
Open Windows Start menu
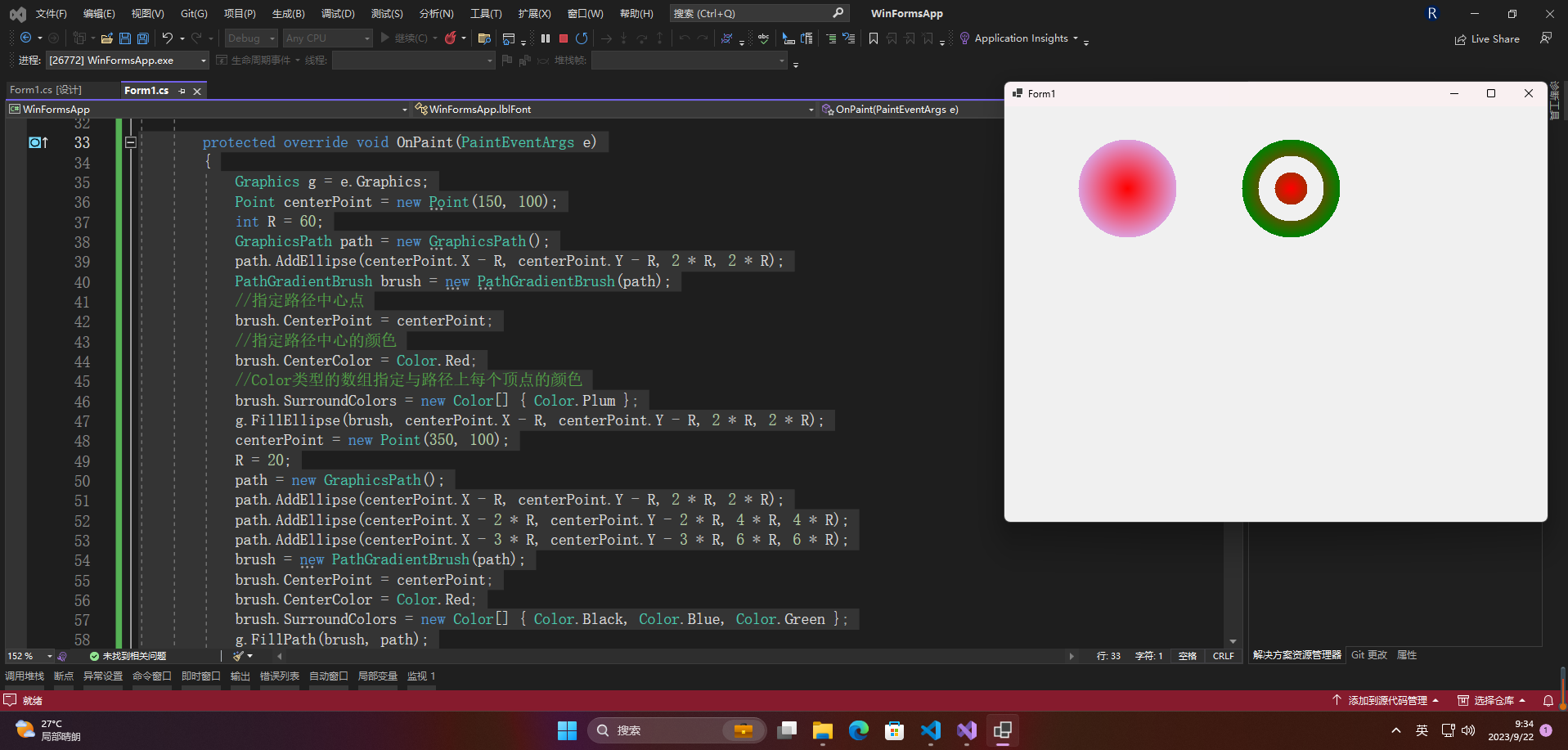pyautogui.click(x=567, y=730)
